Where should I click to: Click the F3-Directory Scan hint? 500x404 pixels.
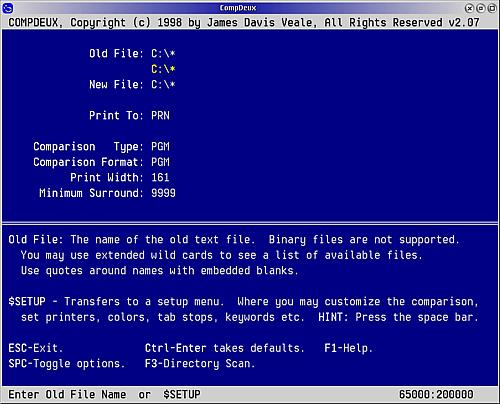click(x=200, y=363)
